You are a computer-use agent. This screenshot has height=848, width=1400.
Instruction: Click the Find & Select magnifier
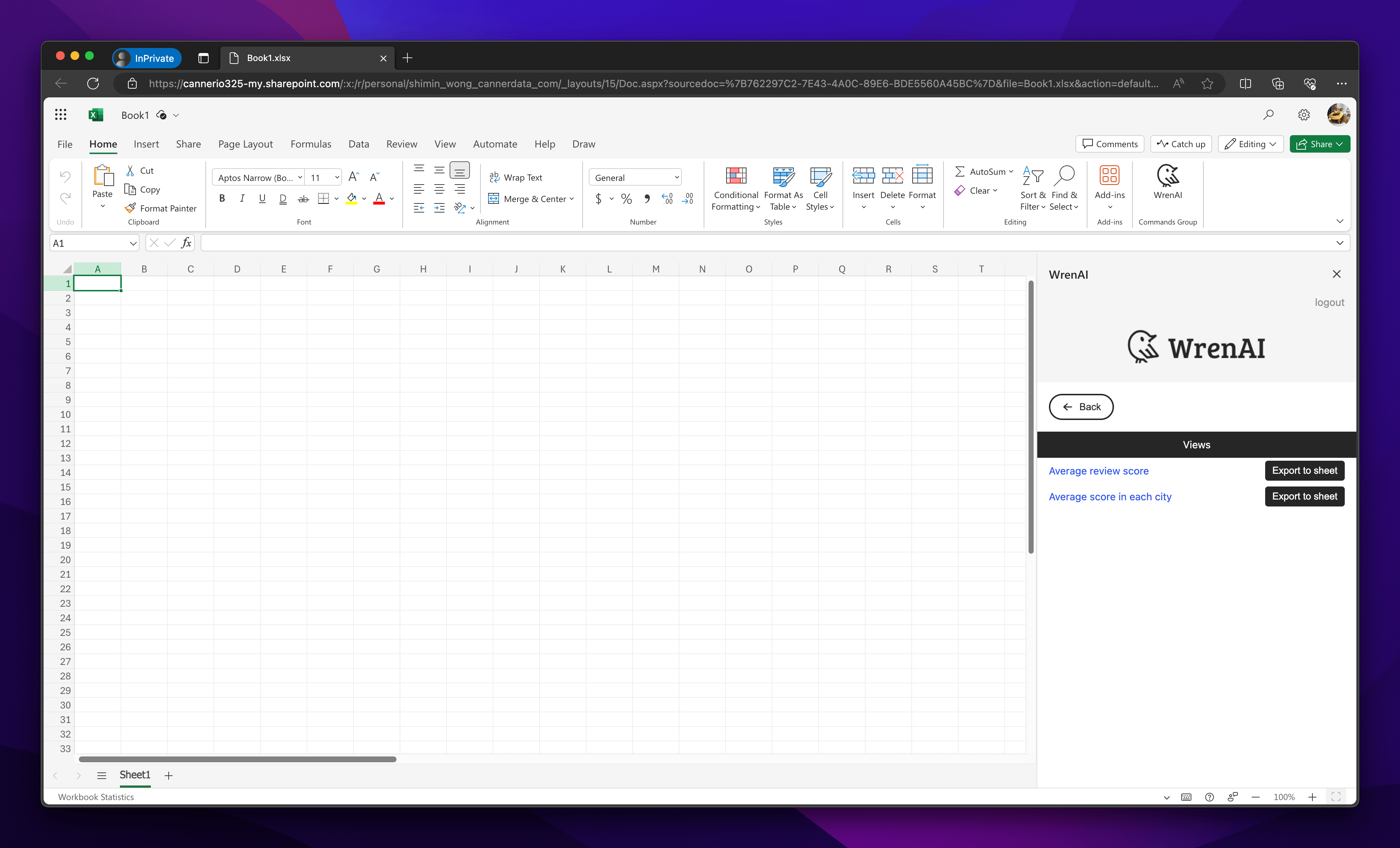[1064, 175]
